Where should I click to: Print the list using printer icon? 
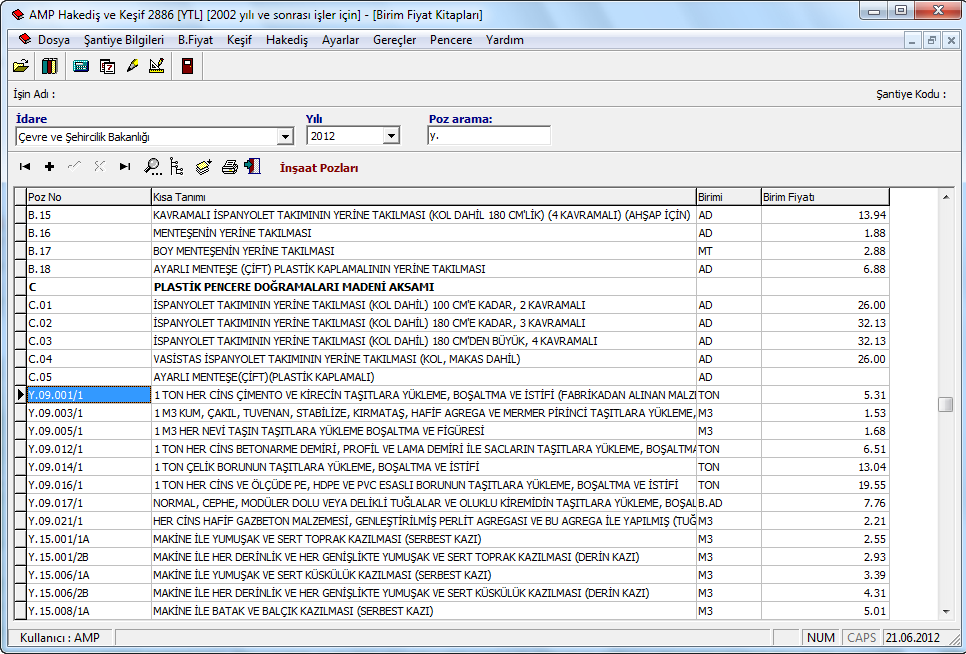coord(229,167)
